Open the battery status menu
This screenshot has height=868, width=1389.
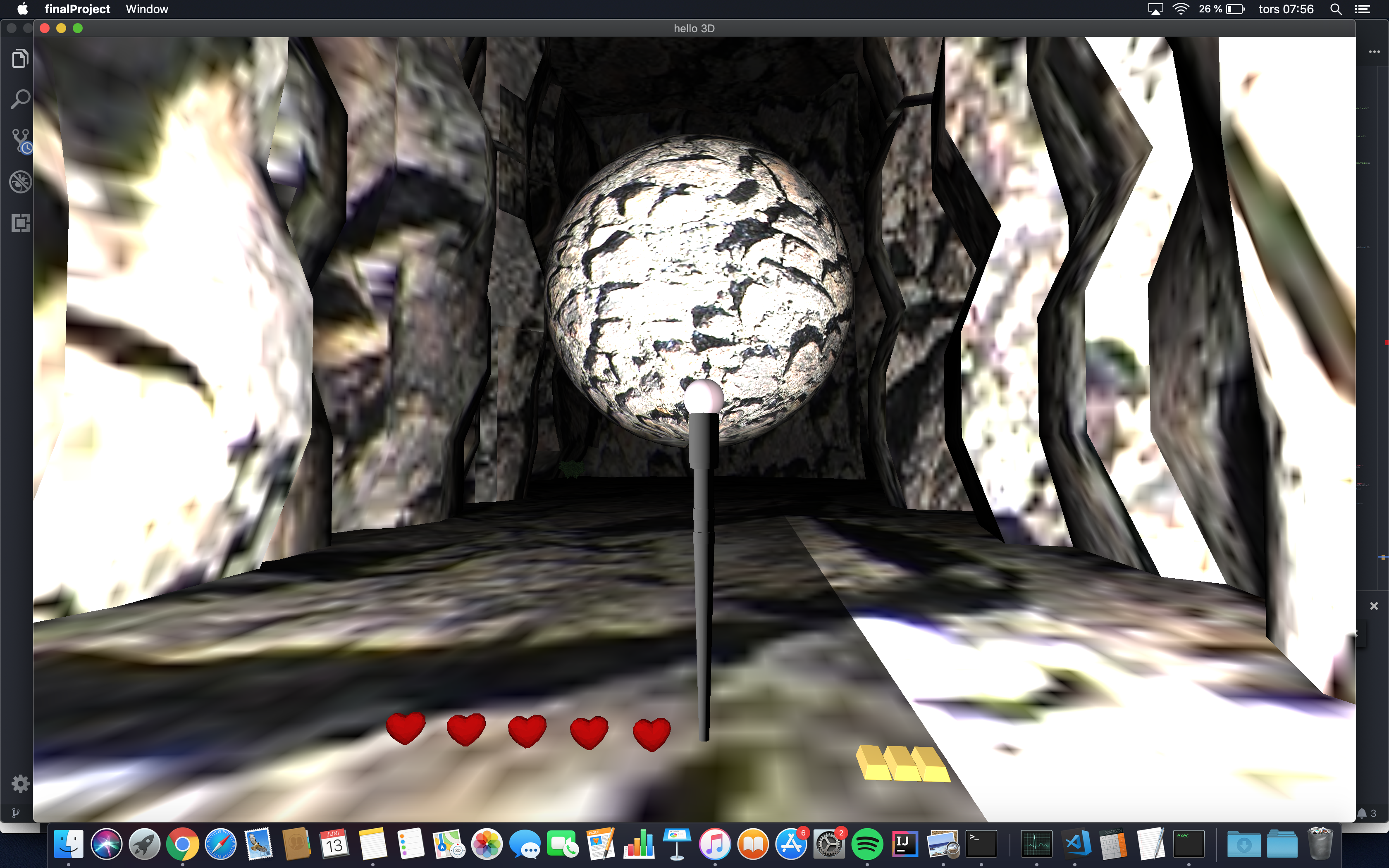click(x=1222, y=9)
